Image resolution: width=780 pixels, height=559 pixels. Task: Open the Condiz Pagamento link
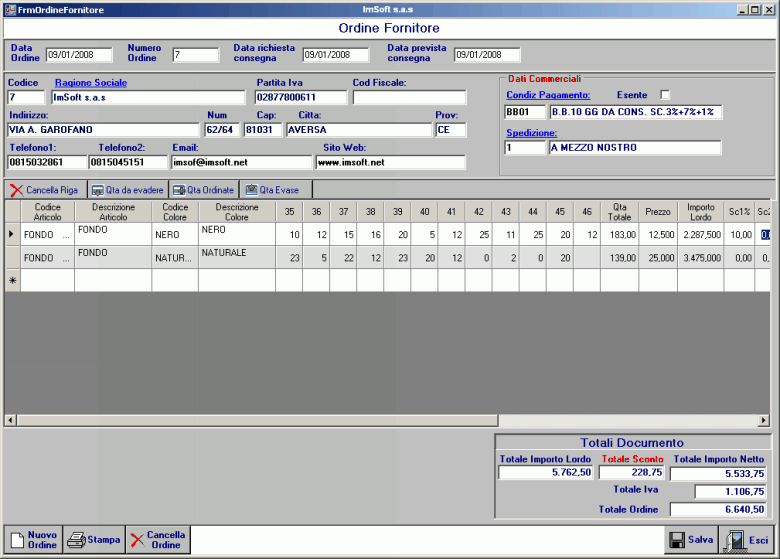point(548,95)
